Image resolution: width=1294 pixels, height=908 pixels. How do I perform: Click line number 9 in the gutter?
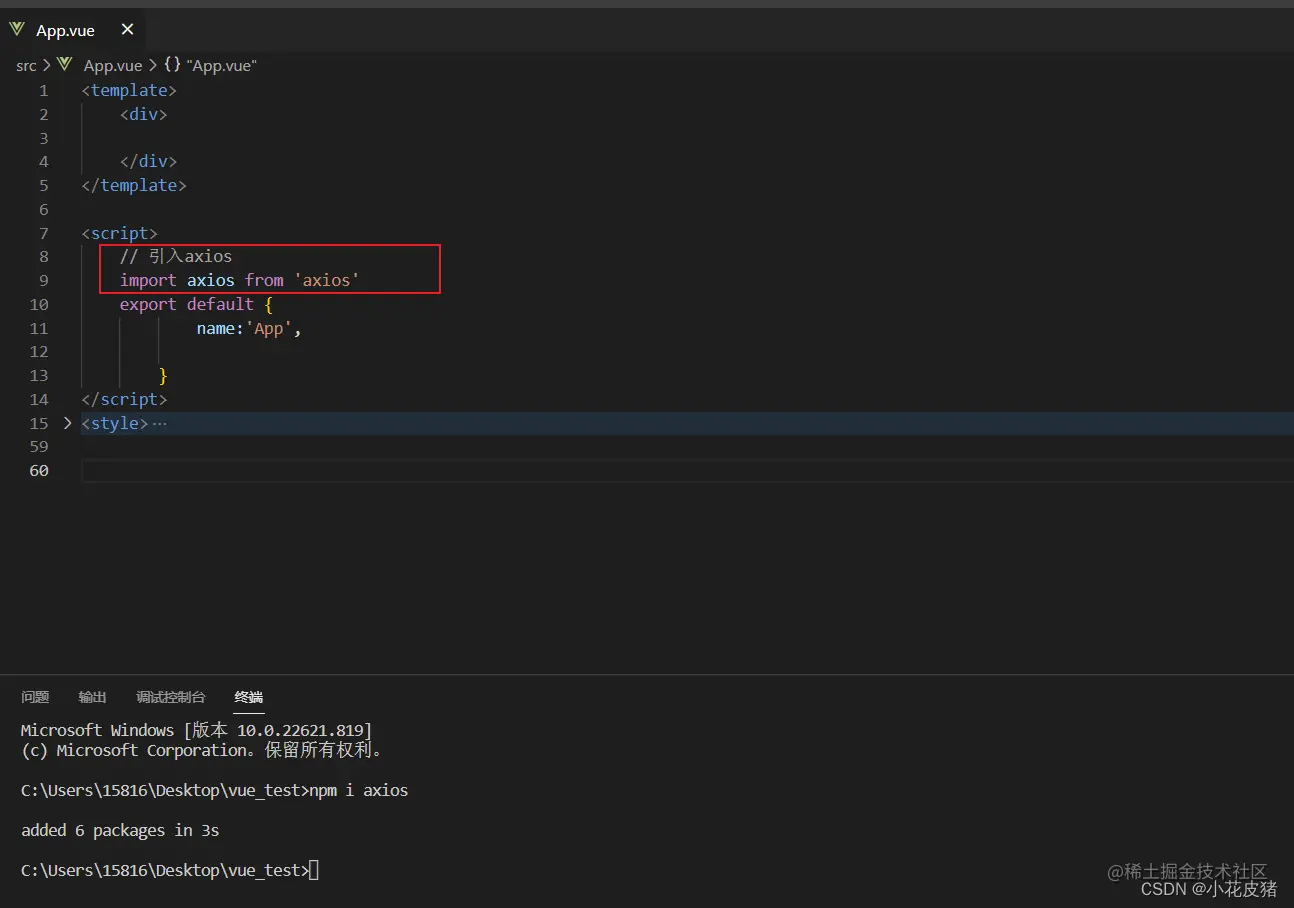click(x=43, y=280)
